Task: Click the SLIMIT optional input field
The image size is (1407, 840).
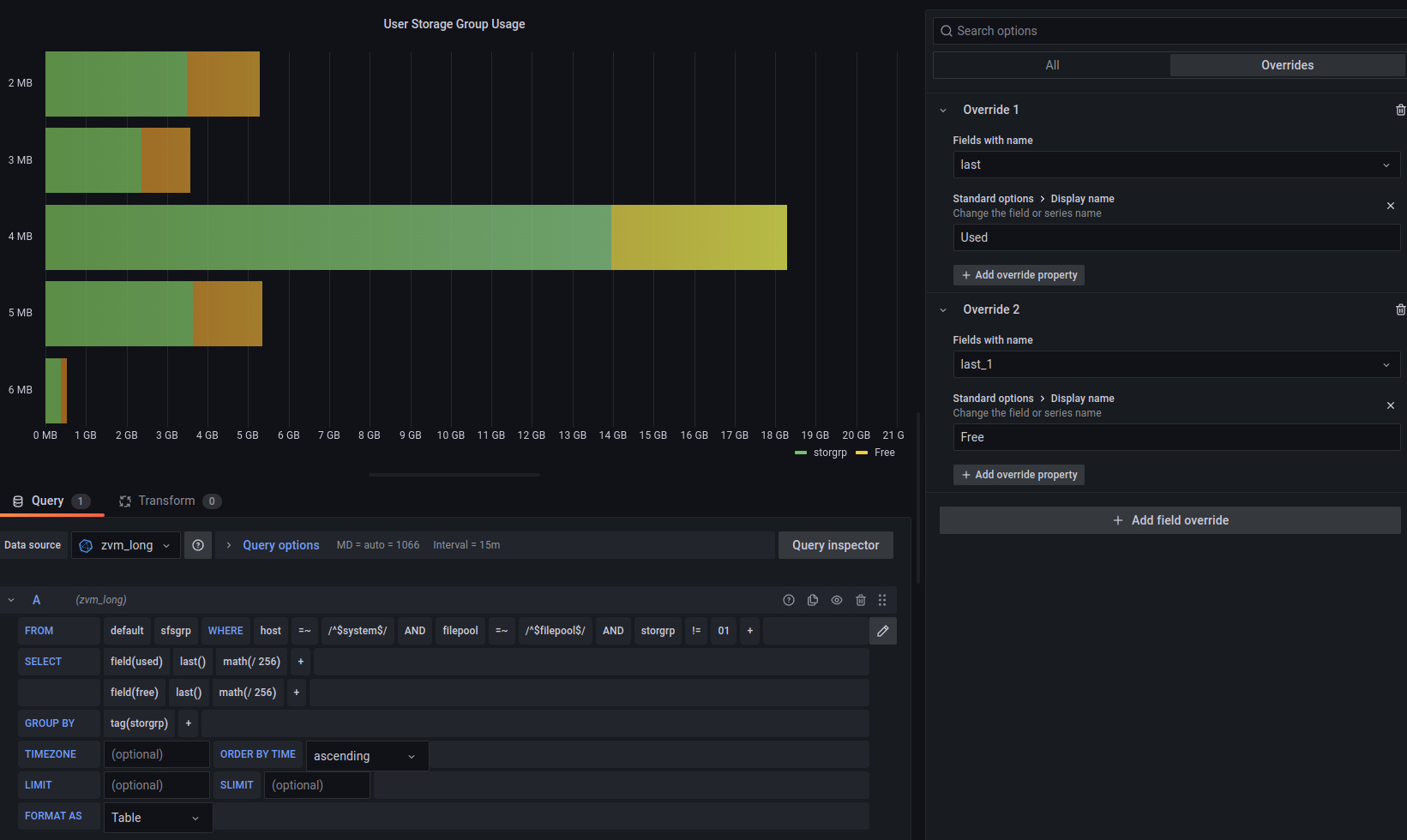Action: pos(317,784)
